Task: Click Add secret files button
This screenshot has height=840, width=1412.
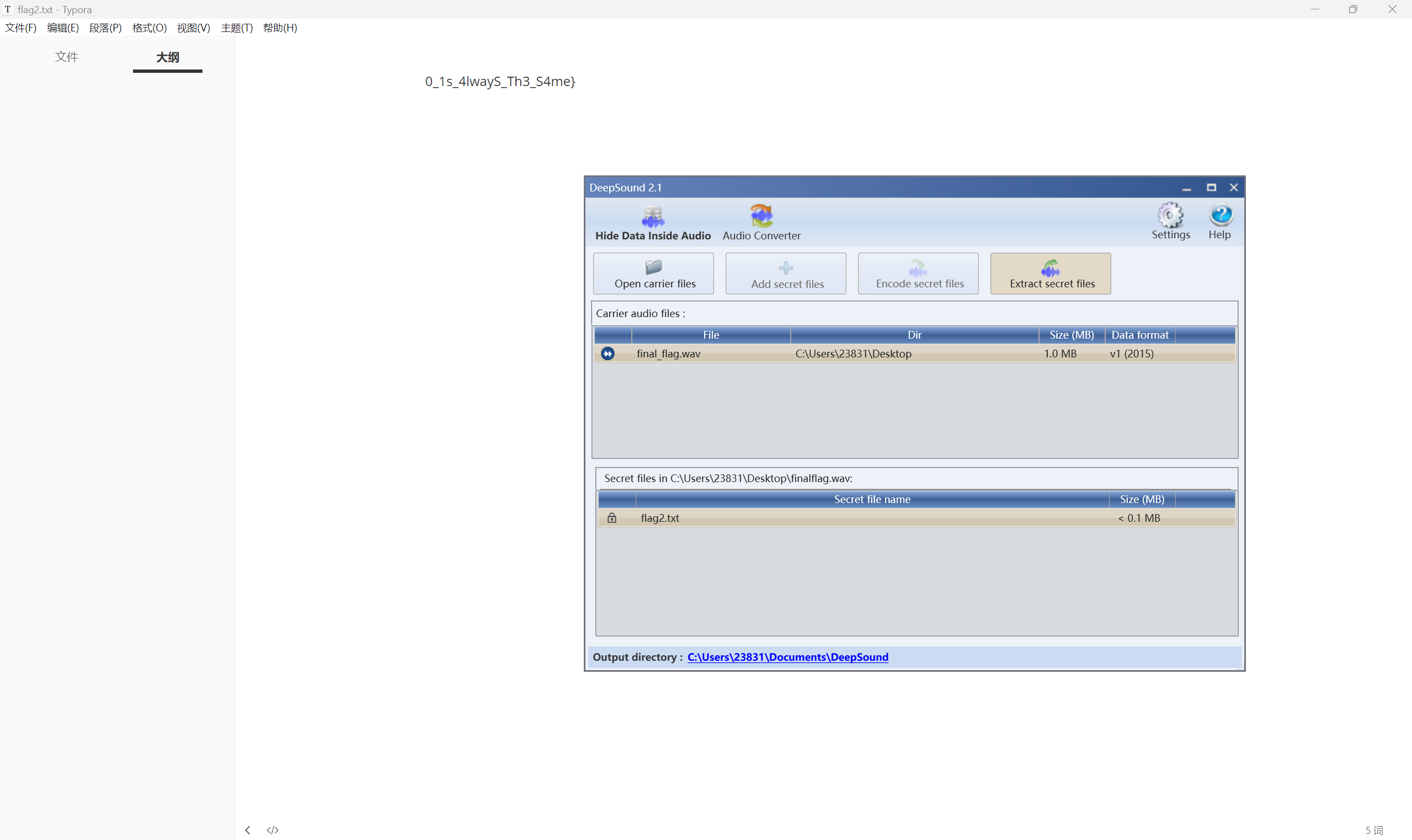Action: tap(786, 274)
